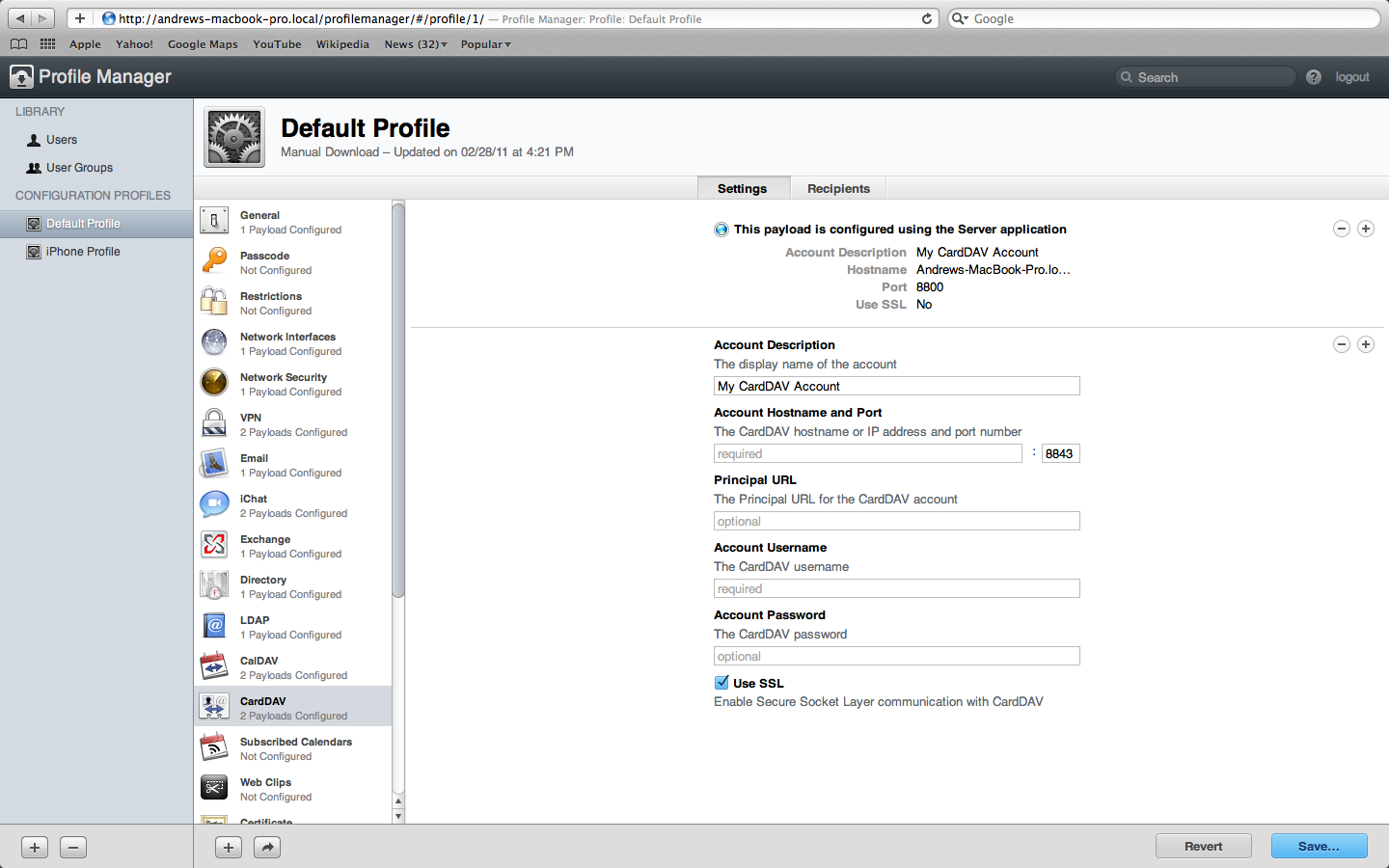Click the Revert button

pyautogui.click(x=1204, y=846)
